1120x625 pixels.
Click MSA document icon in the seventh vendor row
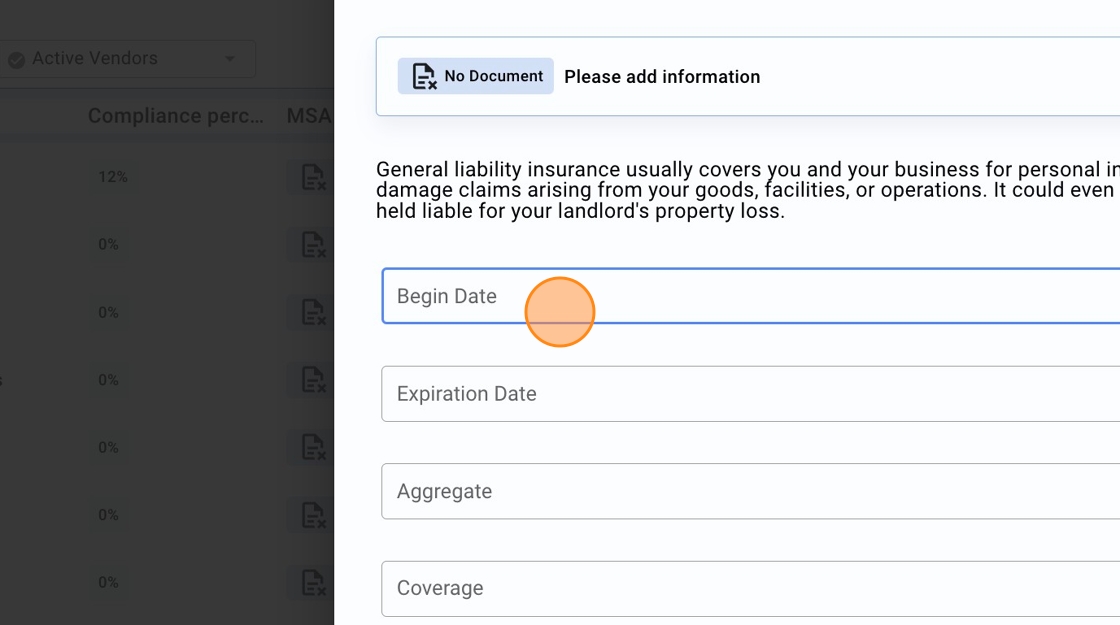click(x=313, y=582)
